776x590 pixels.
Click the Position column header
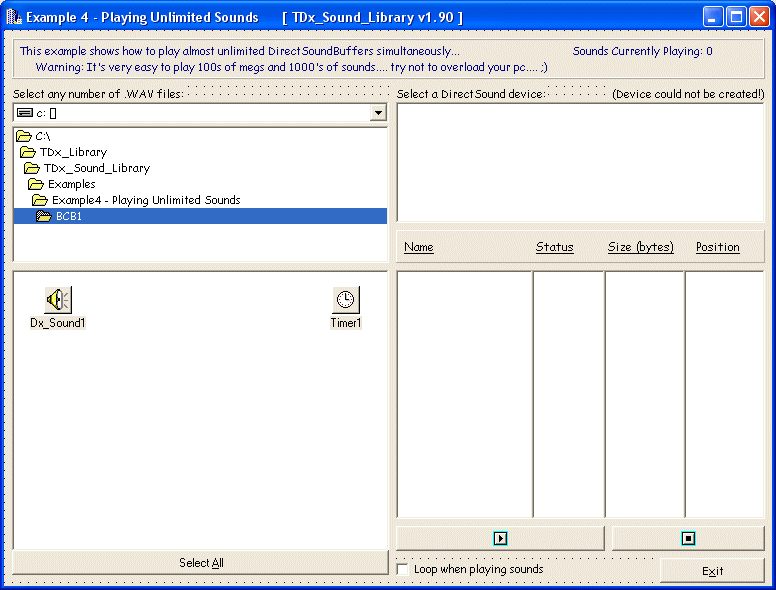(x=718, y=247)
